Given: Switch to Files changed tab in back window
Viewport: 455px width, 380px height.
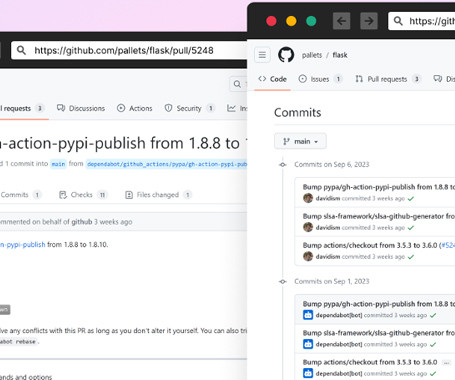Looking at the screenshot, I should pyautogui.click(x=158, y=195).
